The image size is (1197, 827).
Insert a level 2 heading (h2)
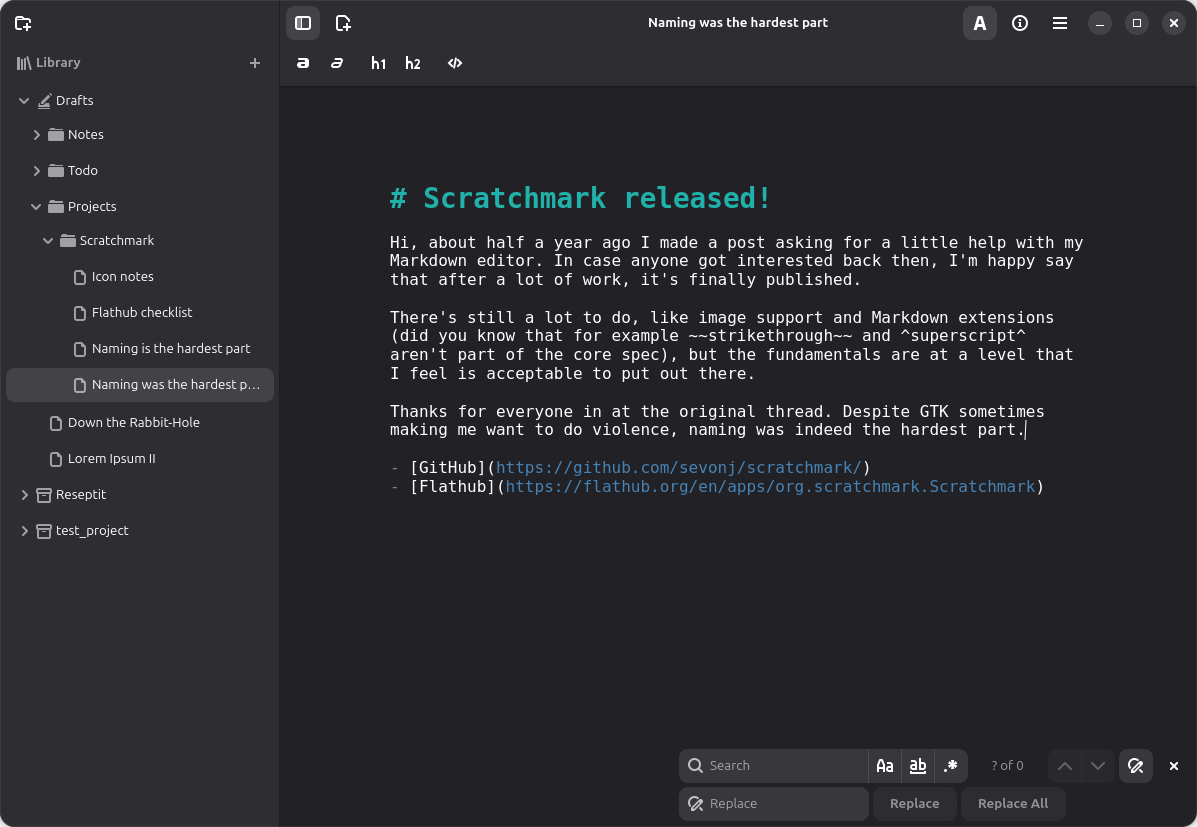click(x=413, y=63)
